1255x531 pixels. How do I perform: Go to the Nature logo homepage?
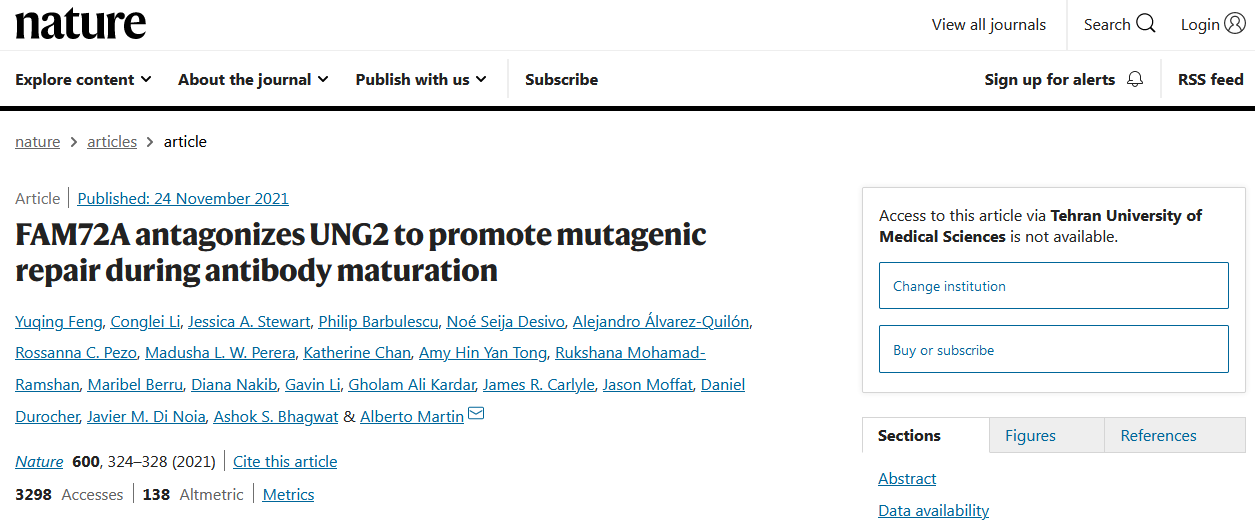[81, 24]
